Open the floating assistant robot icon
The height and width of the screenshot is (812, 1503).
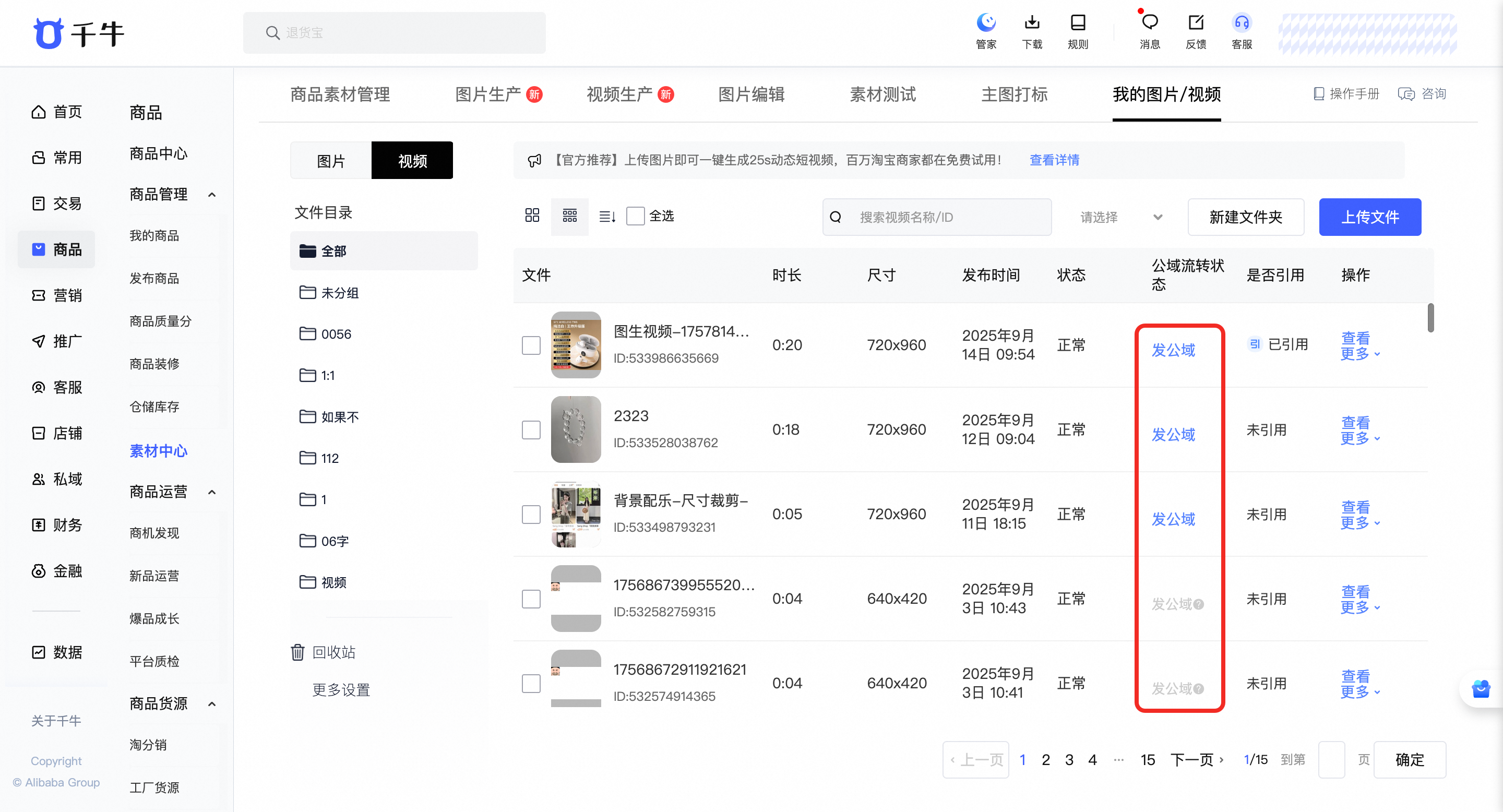coord(1481,689)
